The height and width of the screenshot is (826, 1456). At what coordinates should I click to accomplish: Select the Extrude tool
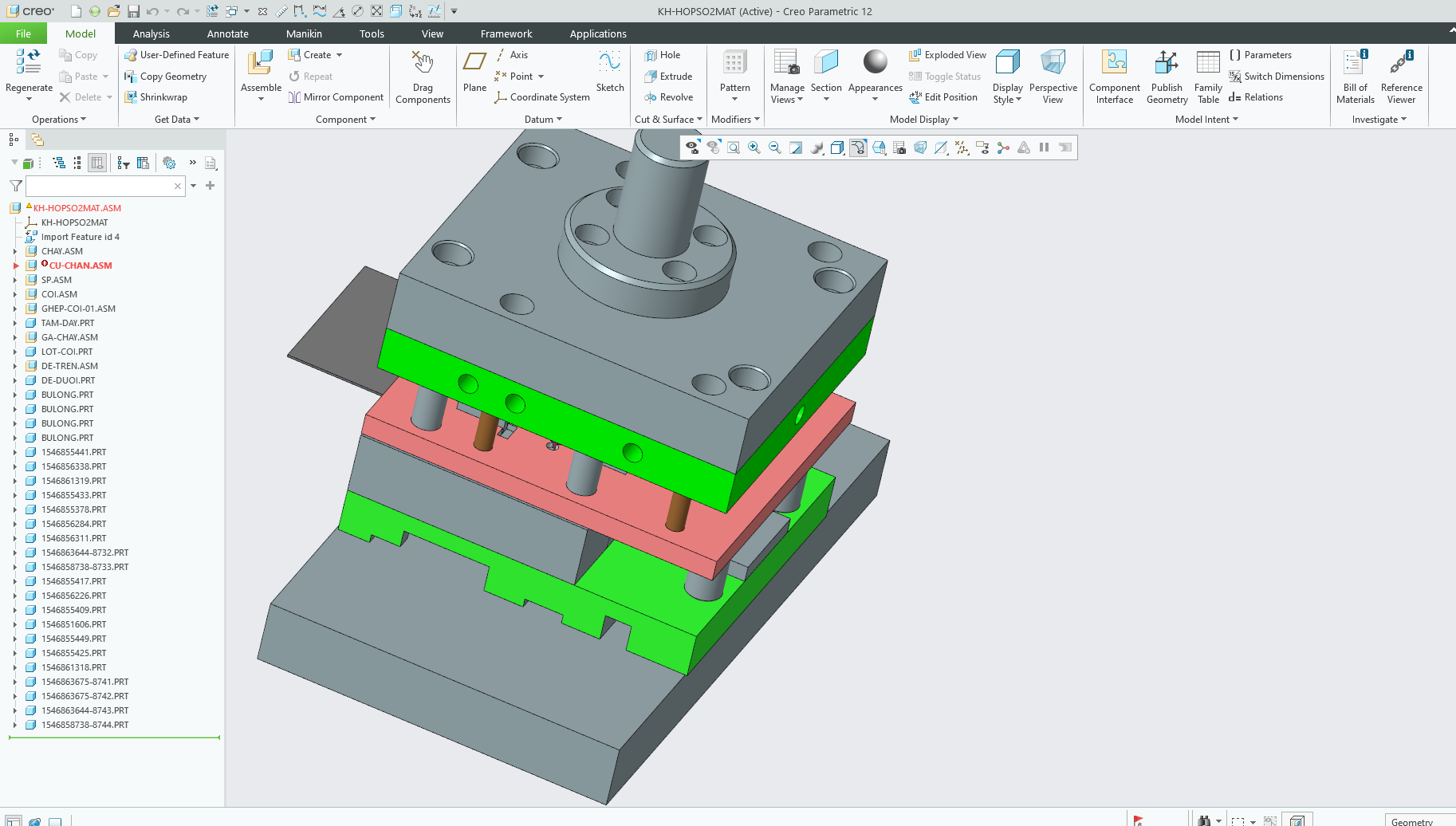tap(668, 77)
